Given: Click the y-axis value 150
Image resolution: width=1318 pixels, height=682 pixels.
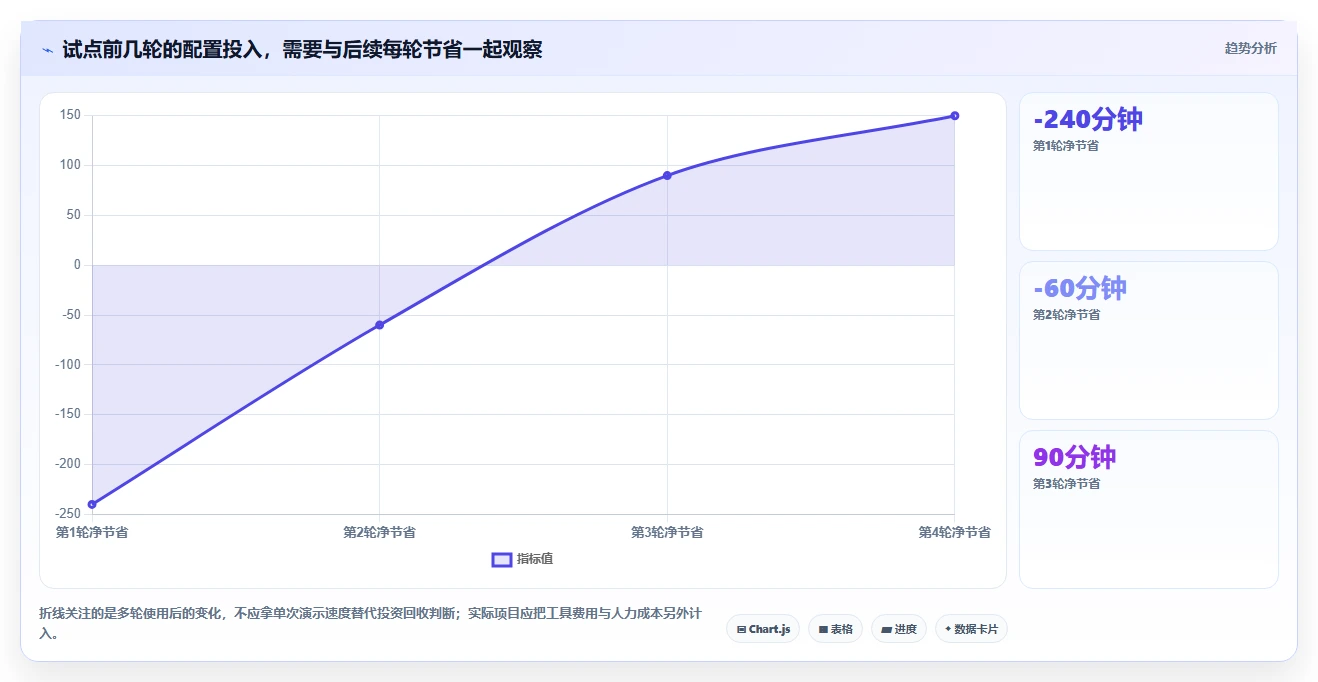Looking at the screenshot, I should (x=70, y=115).
